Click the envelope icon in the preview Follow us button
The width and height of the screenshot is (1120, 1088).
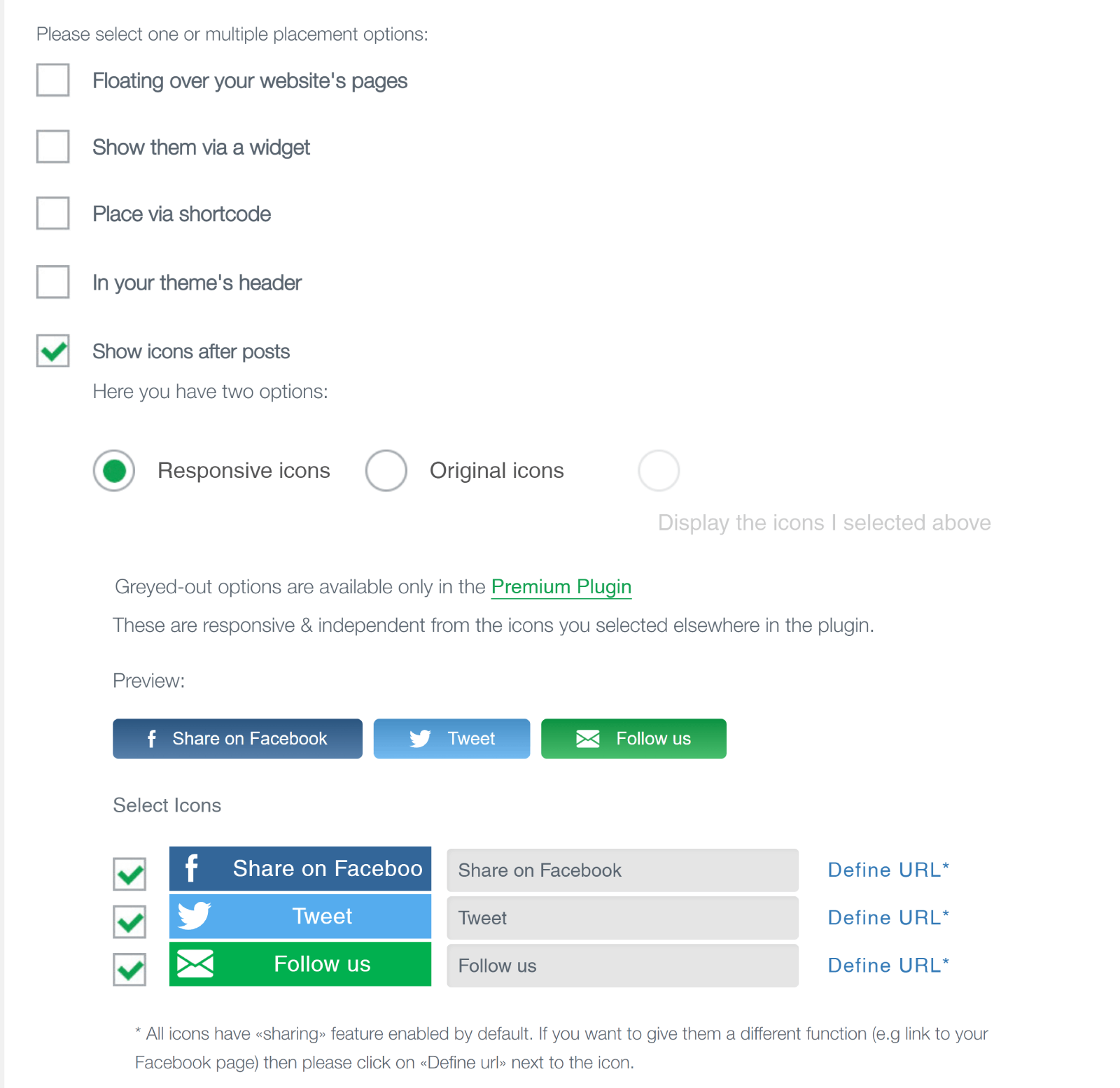588,739
